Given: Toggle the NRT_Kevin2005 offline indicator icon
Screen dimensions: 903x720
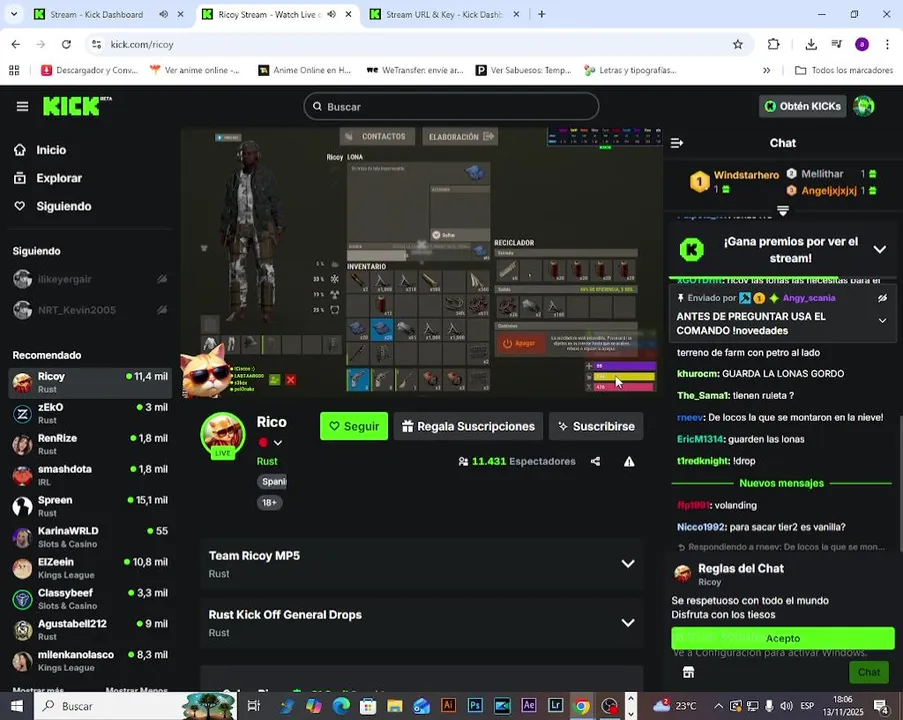Looking at the screenshot, I should [x=162, y=310].
